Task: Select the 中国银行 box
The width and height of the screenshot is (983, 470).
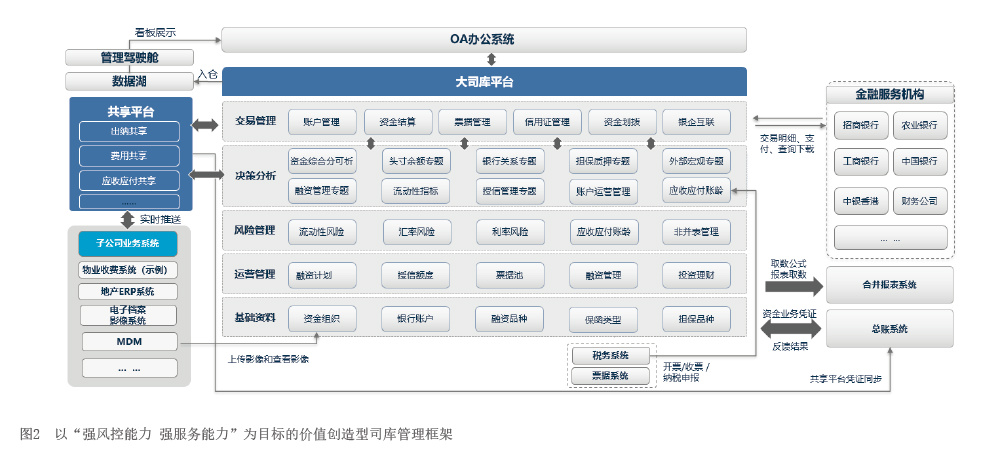Action: (920, 162)
